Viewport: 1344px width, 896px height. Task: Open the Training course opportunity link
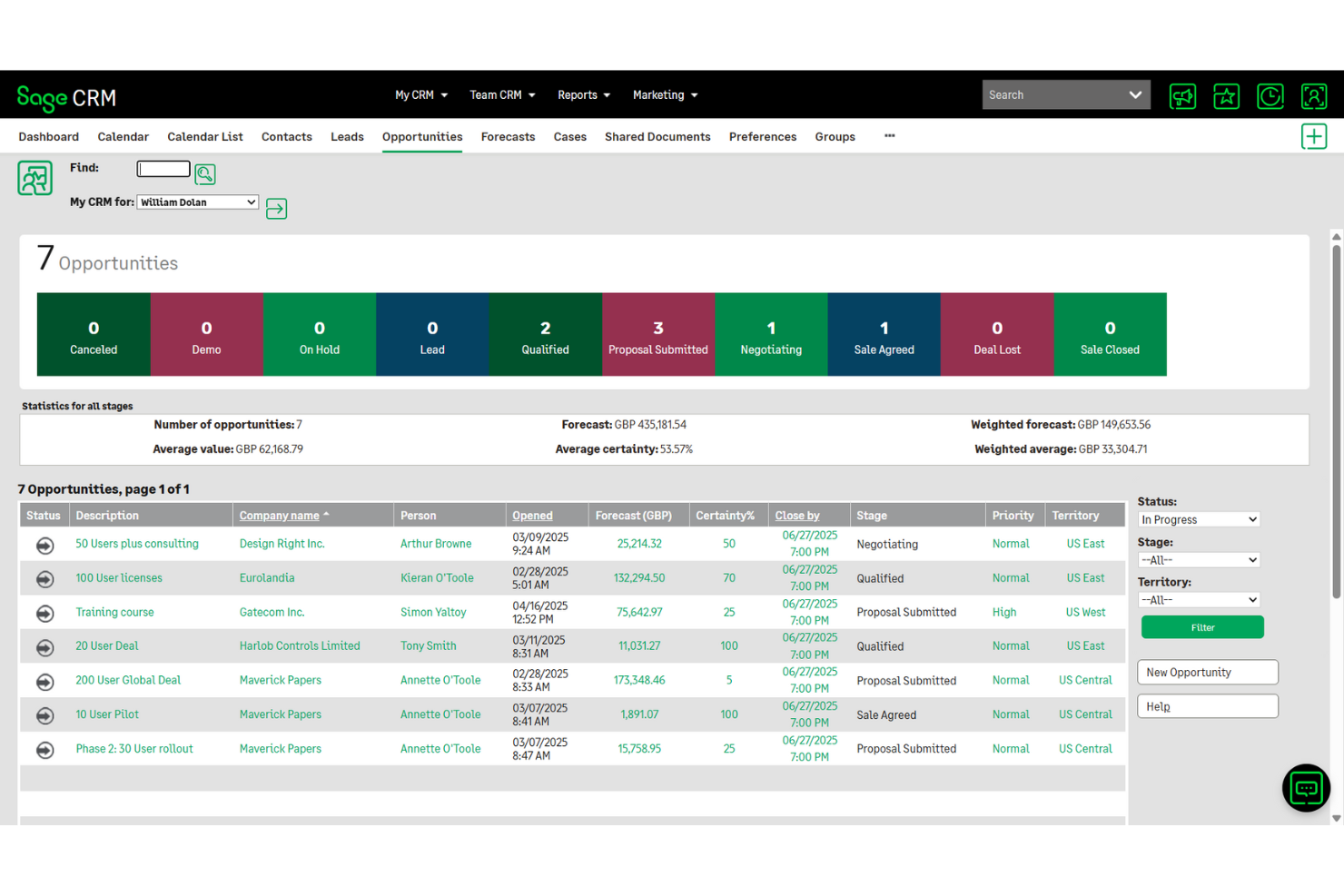point(114,613)
